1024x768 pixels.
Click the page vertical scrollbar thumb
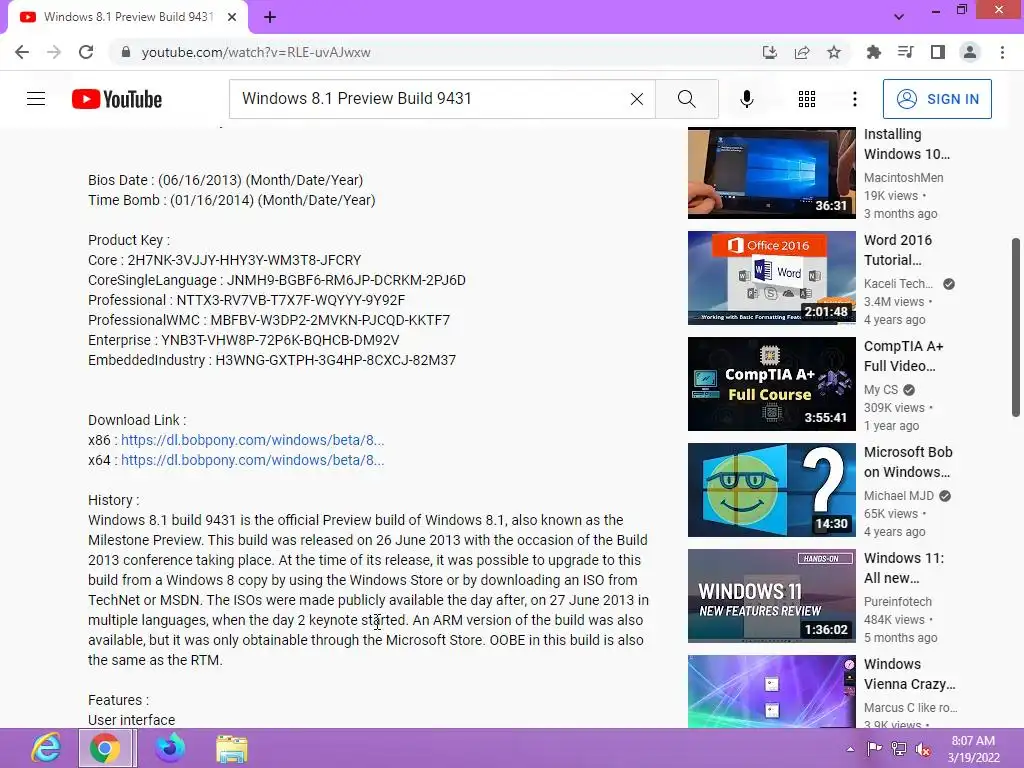[x=1016, y=327]
